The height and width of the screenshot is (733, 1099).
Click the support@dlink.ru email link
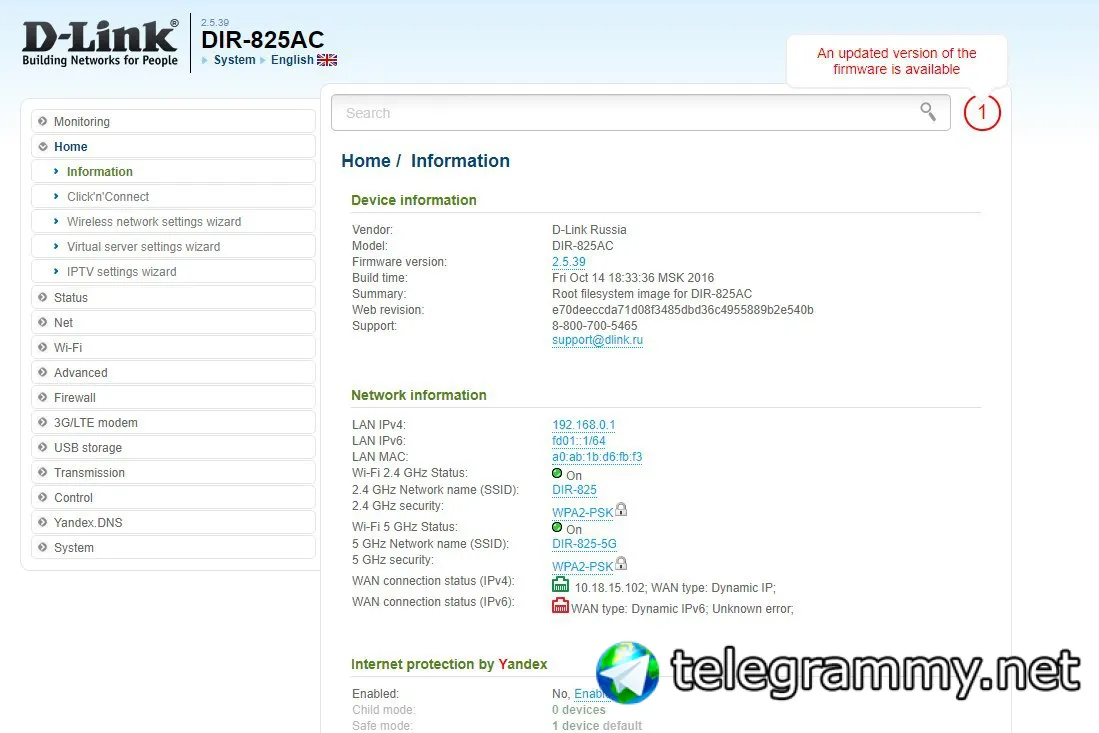(597, 340)
